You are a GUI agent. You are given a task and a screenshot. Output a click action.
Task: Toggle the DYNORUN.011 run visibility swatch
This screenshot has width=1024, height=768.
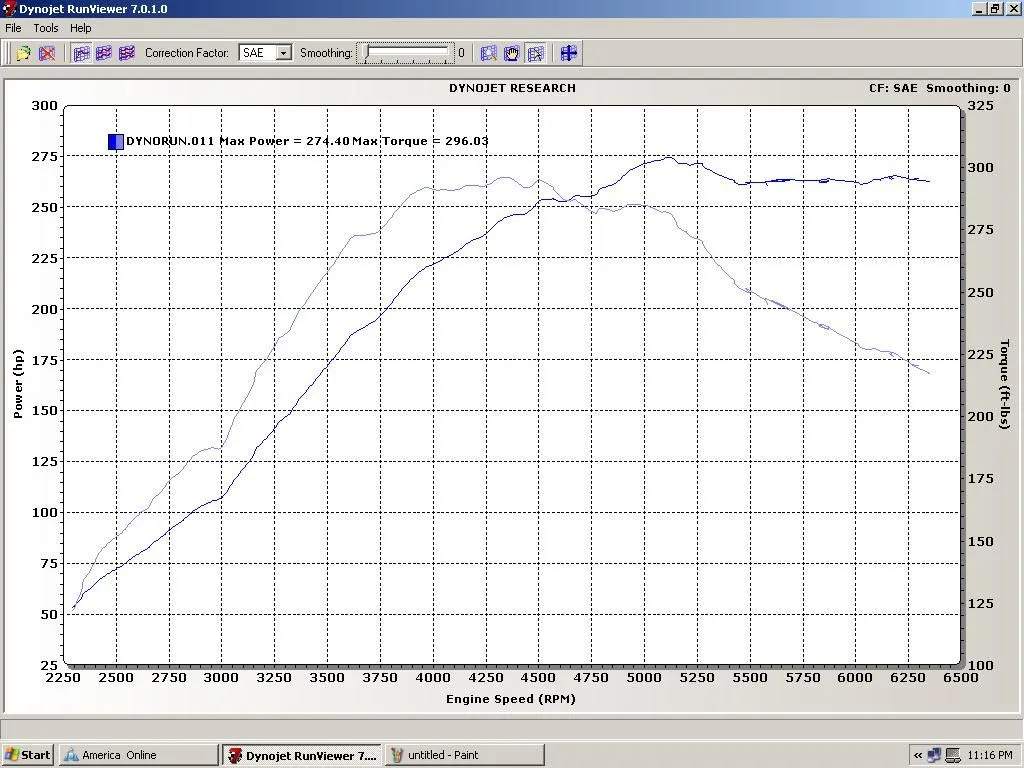click(115, 141)
